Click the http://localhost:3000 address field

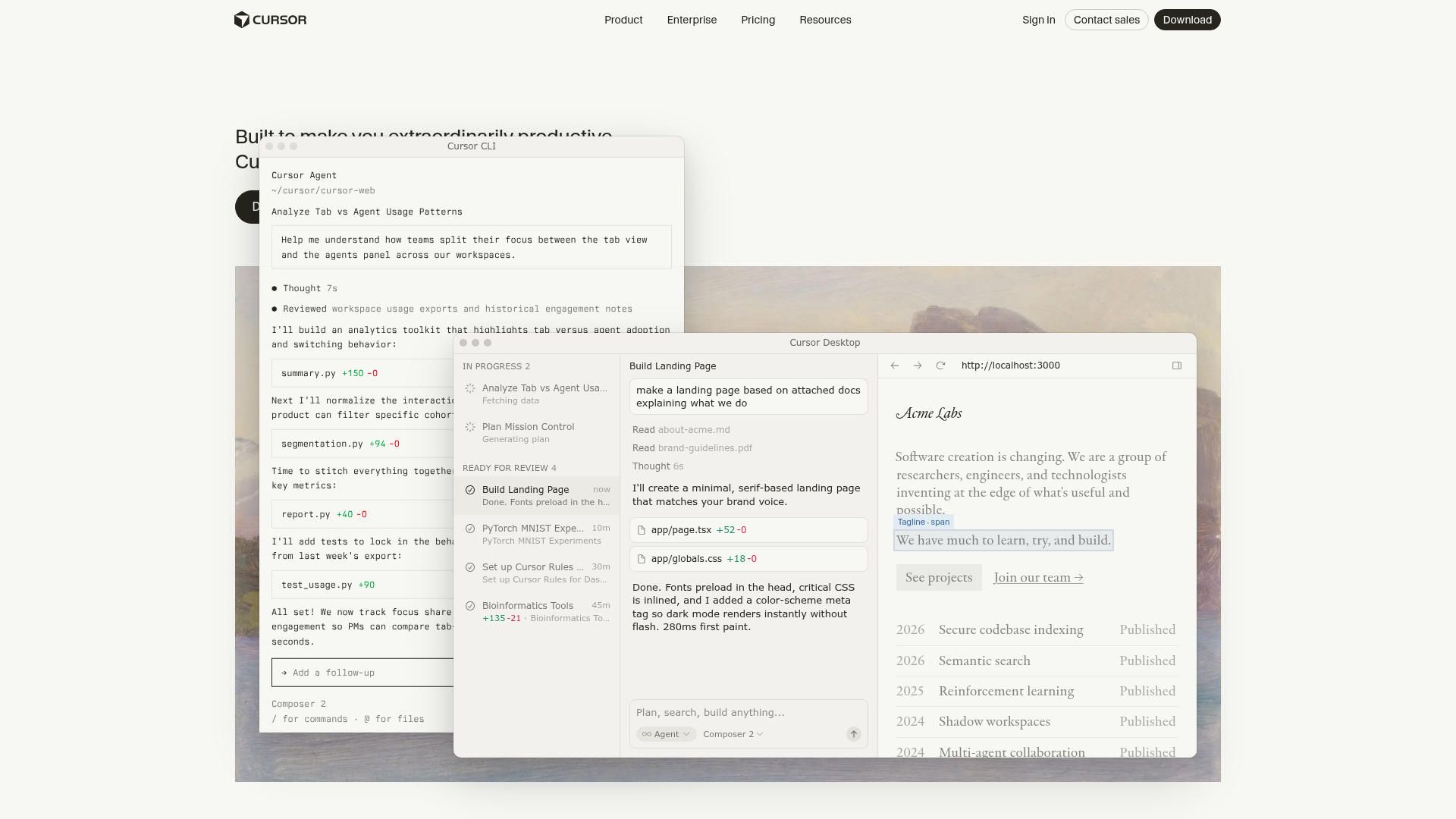1011,366
